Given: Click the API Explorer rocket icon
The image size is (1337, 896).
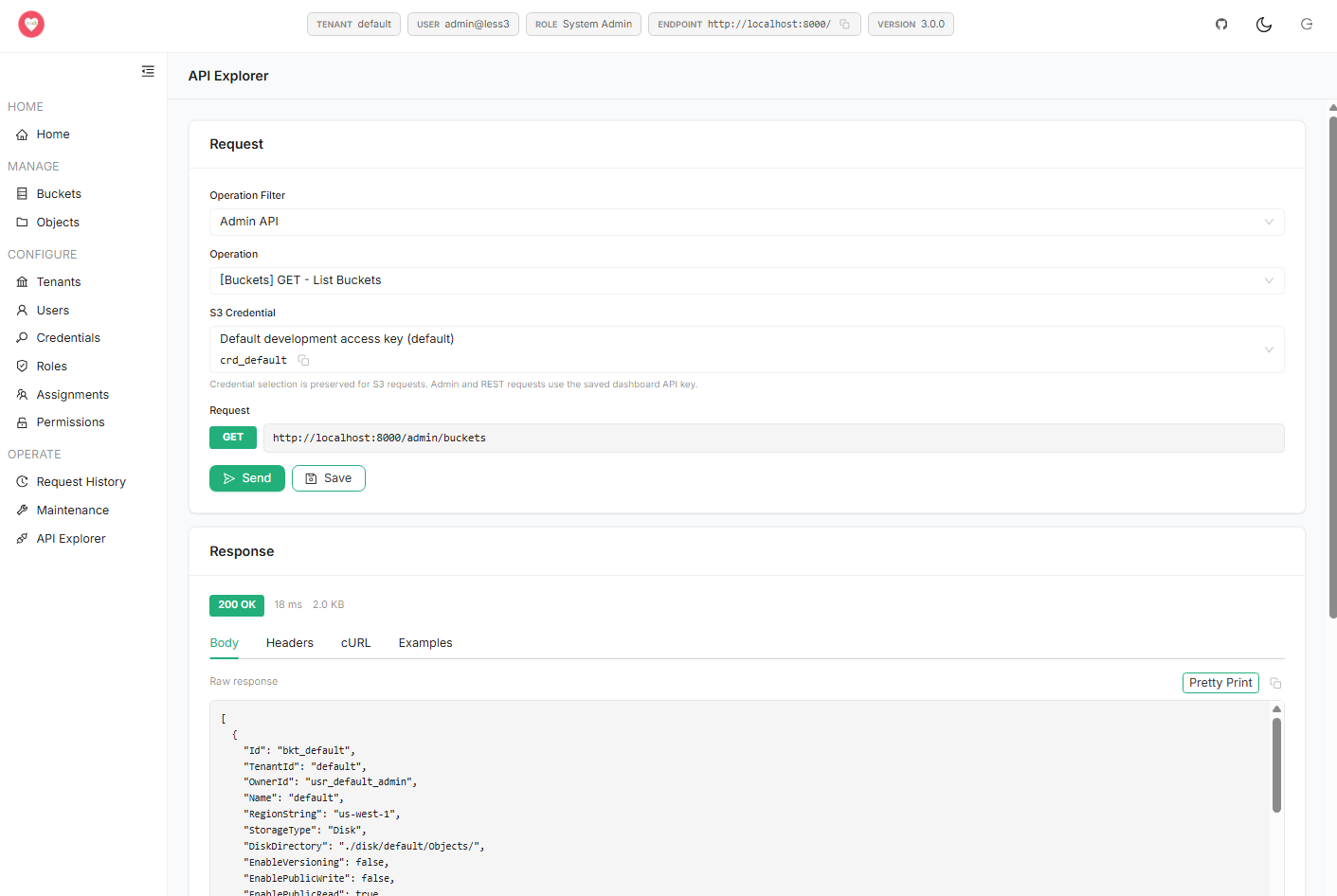Looking at the screenshot, I should pyautogui.click(x=22, y=538).
